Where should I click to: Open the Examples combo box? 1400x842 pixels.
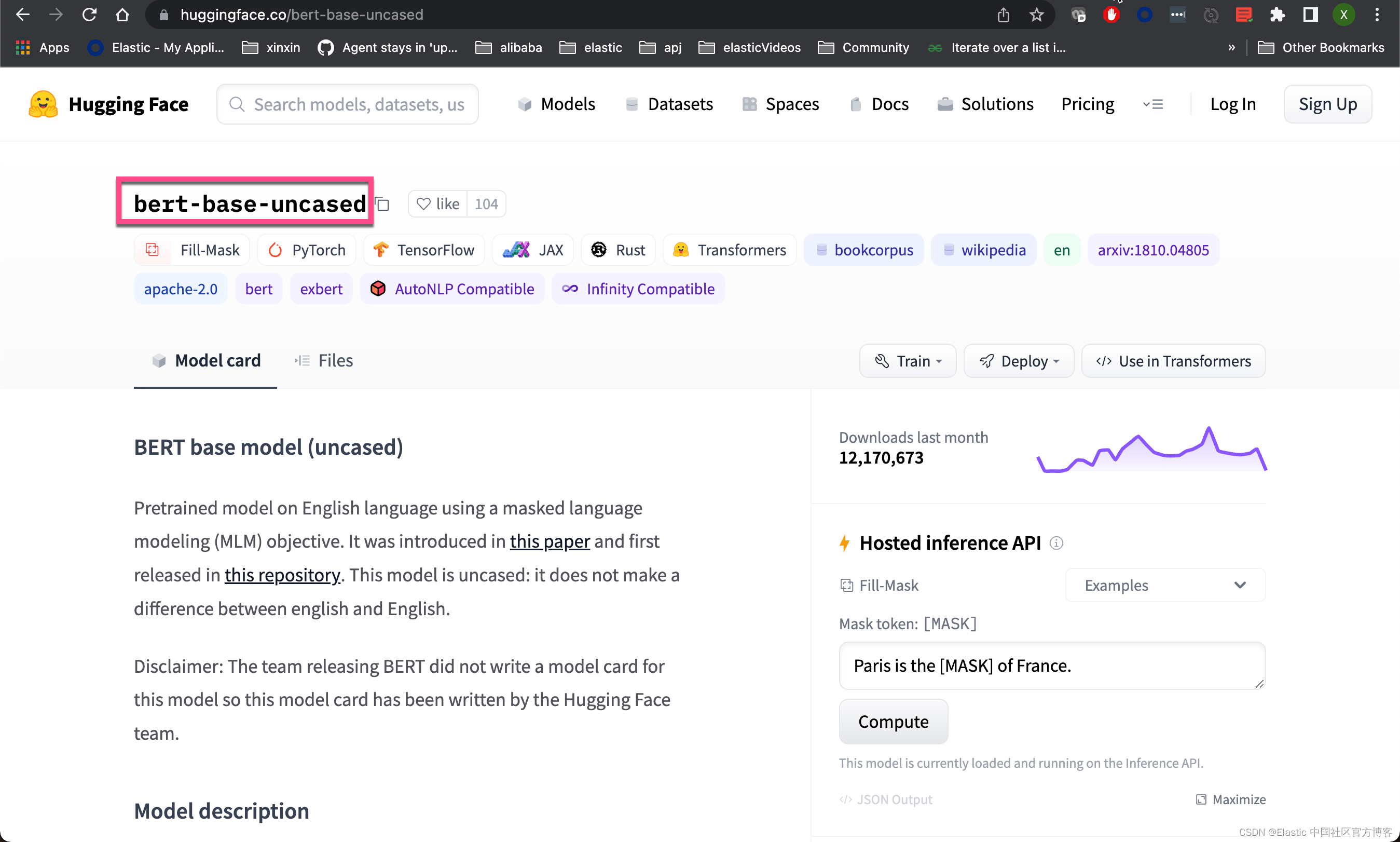(x=1165, y=585)
